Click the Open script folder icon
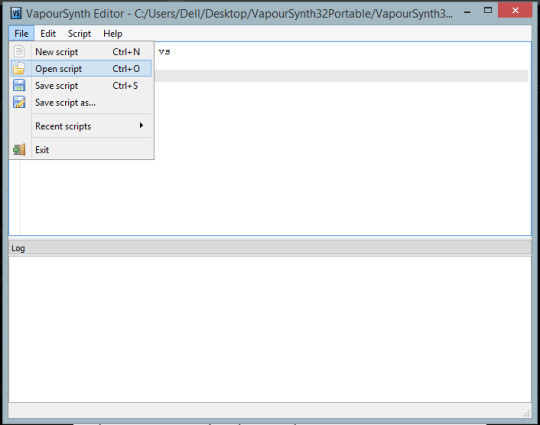Screen dimensions: 540x425 tap(19, 69)
